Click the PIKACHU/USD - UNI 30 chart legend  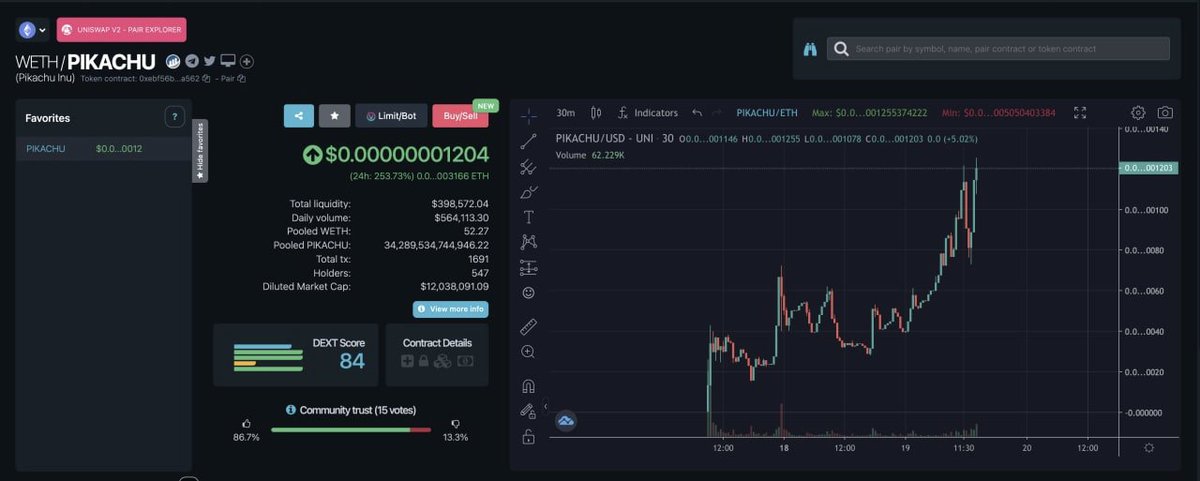click(613, 139)
